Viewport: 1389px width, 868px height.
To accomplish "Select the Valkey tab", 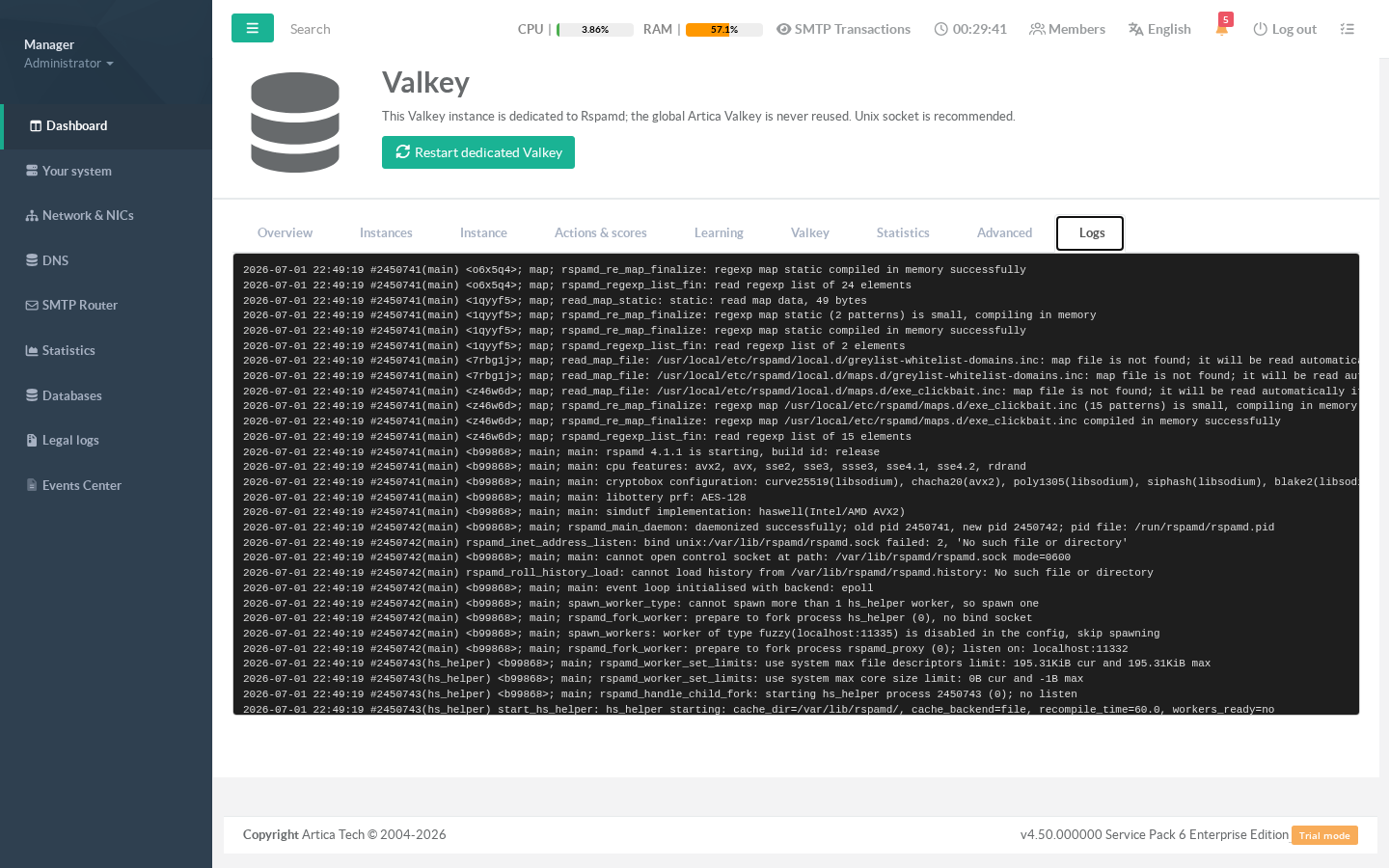I will click(810, 232).
